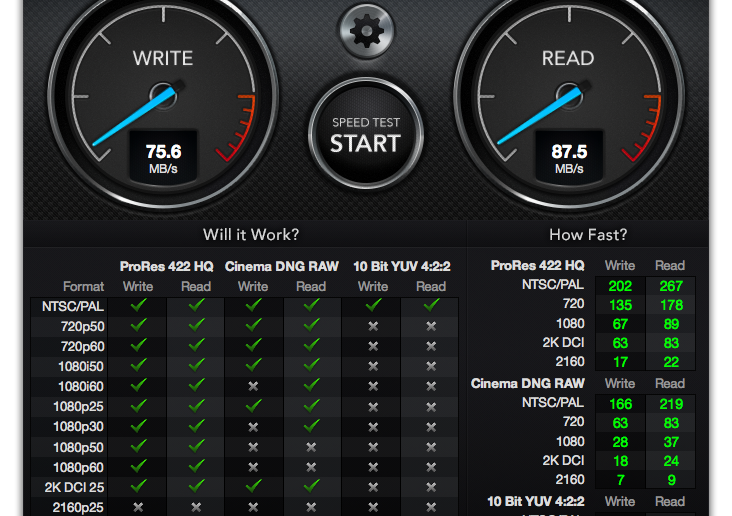Click the 89 value in the ProRes 1080 row
The image size is (732, 516).
click(671, 324)
